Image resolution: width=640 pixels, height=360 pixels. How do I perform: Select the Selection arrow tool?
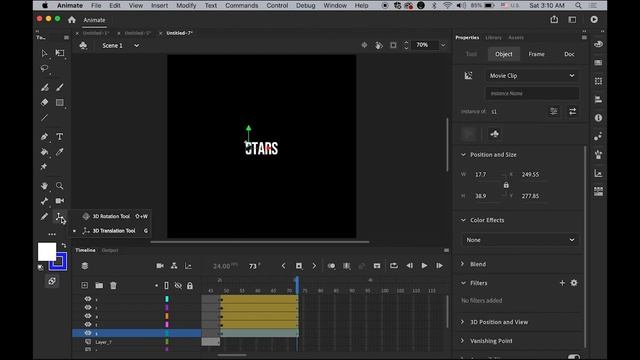44,53
